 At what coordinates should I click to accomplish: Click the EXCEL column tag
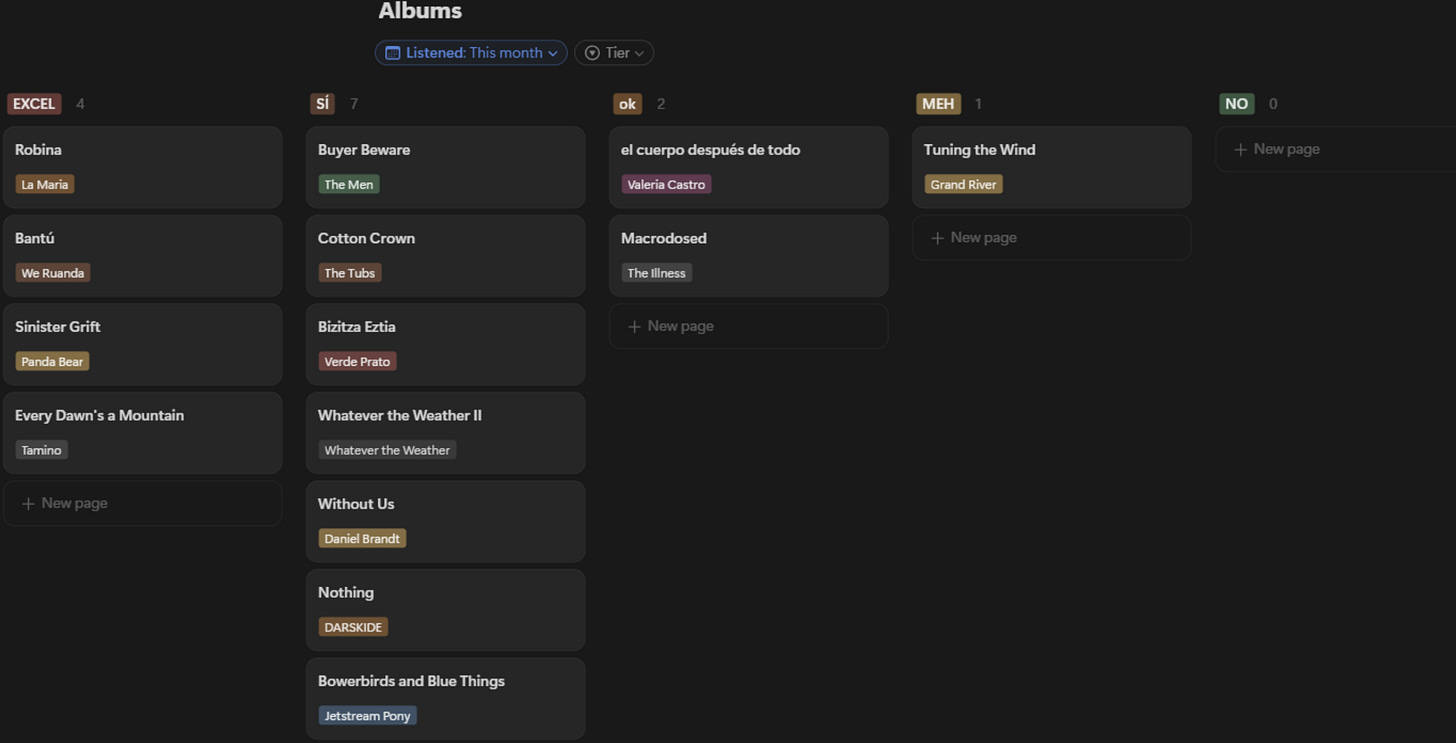point(34,104)
